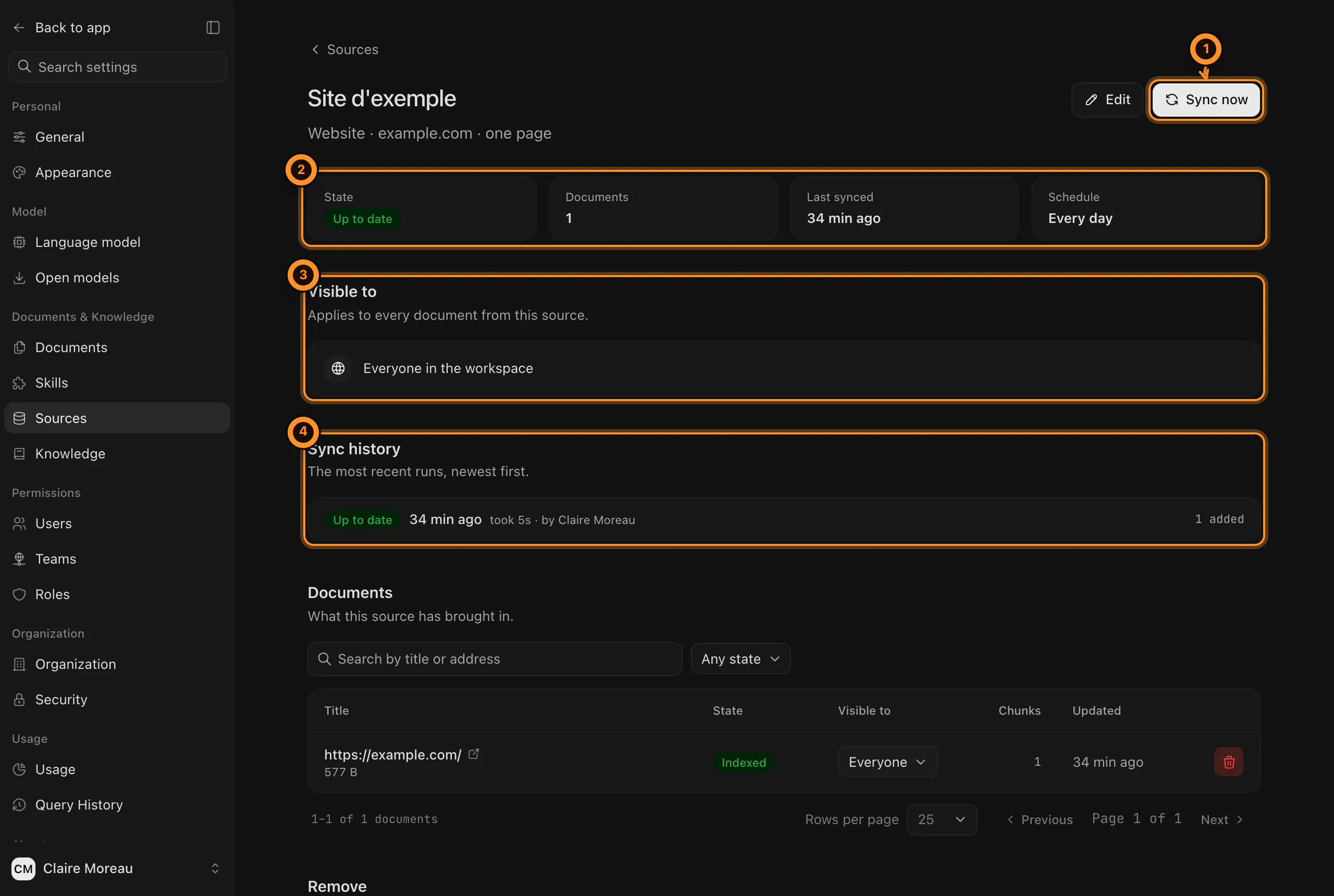Viewport: 1334px width, 896px height.
Task: Click the CM user avatar
Action: [x=23, y=868]
